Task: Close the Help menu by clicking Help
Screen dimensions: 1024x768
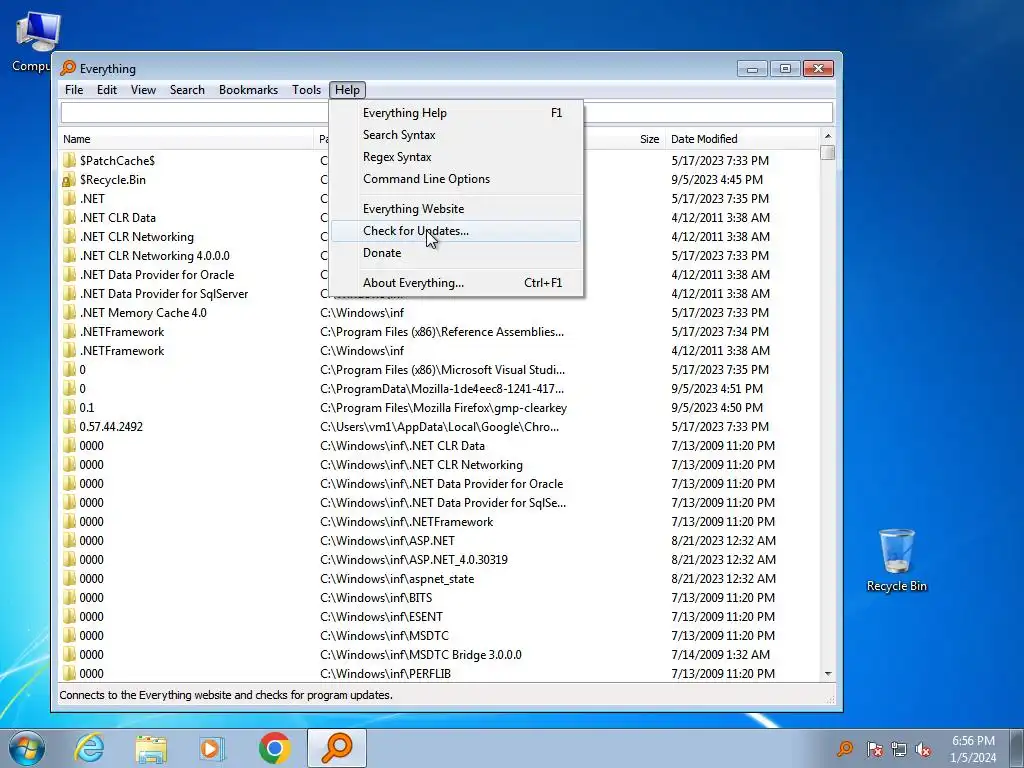Action: (347, 90)
